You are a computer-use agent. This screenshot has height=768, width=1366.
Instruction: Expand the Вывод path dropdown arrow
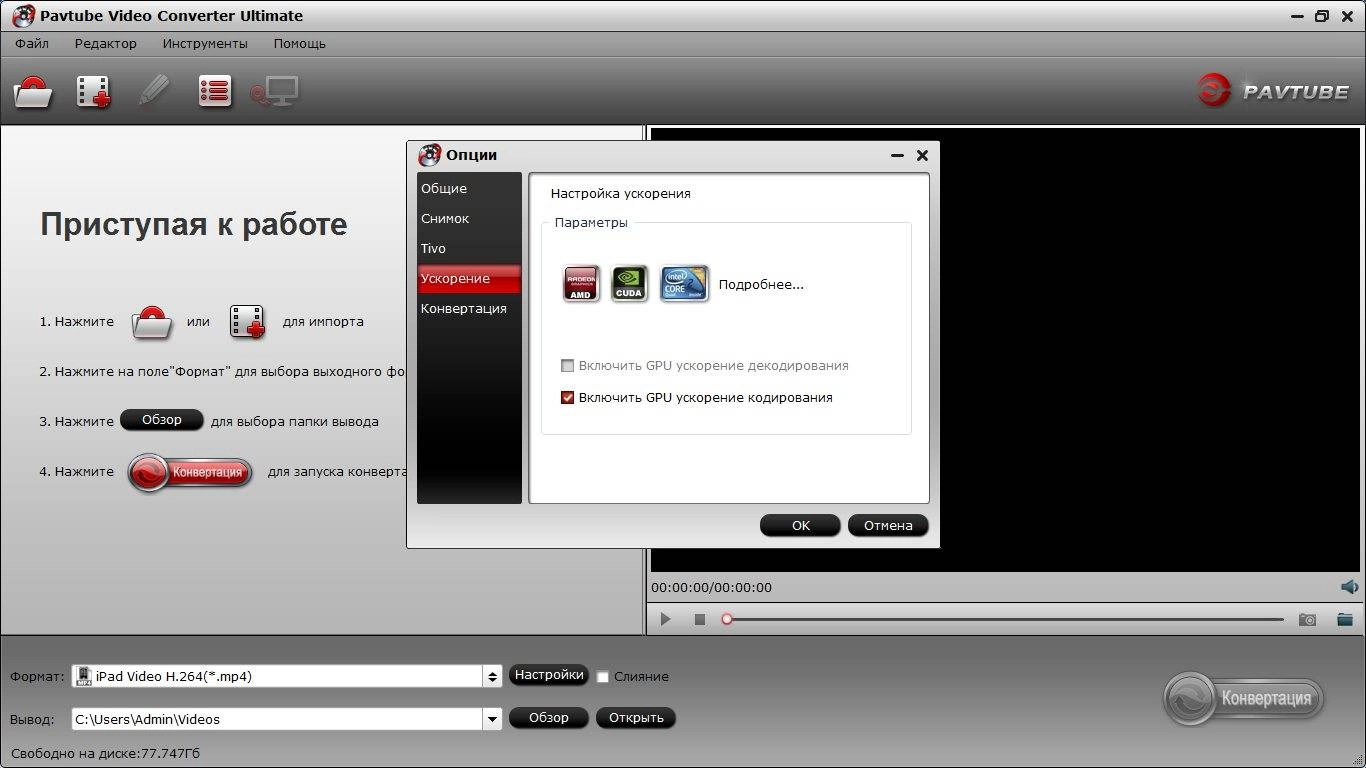(492, 719)
